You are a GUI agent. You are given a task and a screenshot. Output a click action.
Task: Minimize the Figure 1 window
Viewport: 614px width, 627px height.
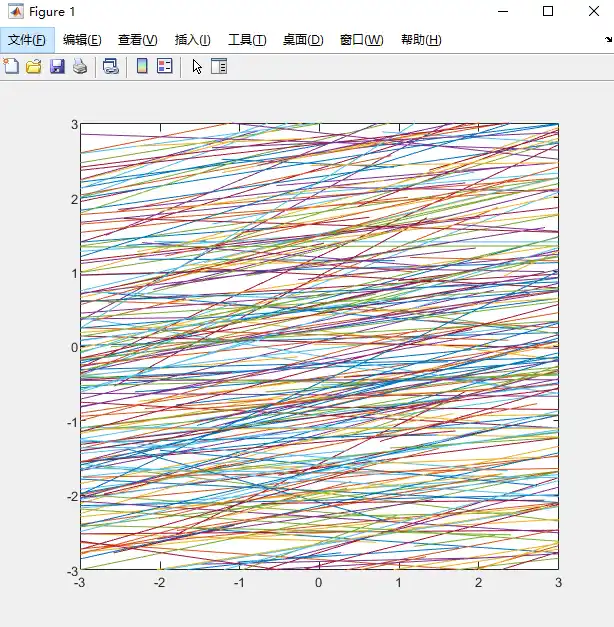click(x=503, y=12)
